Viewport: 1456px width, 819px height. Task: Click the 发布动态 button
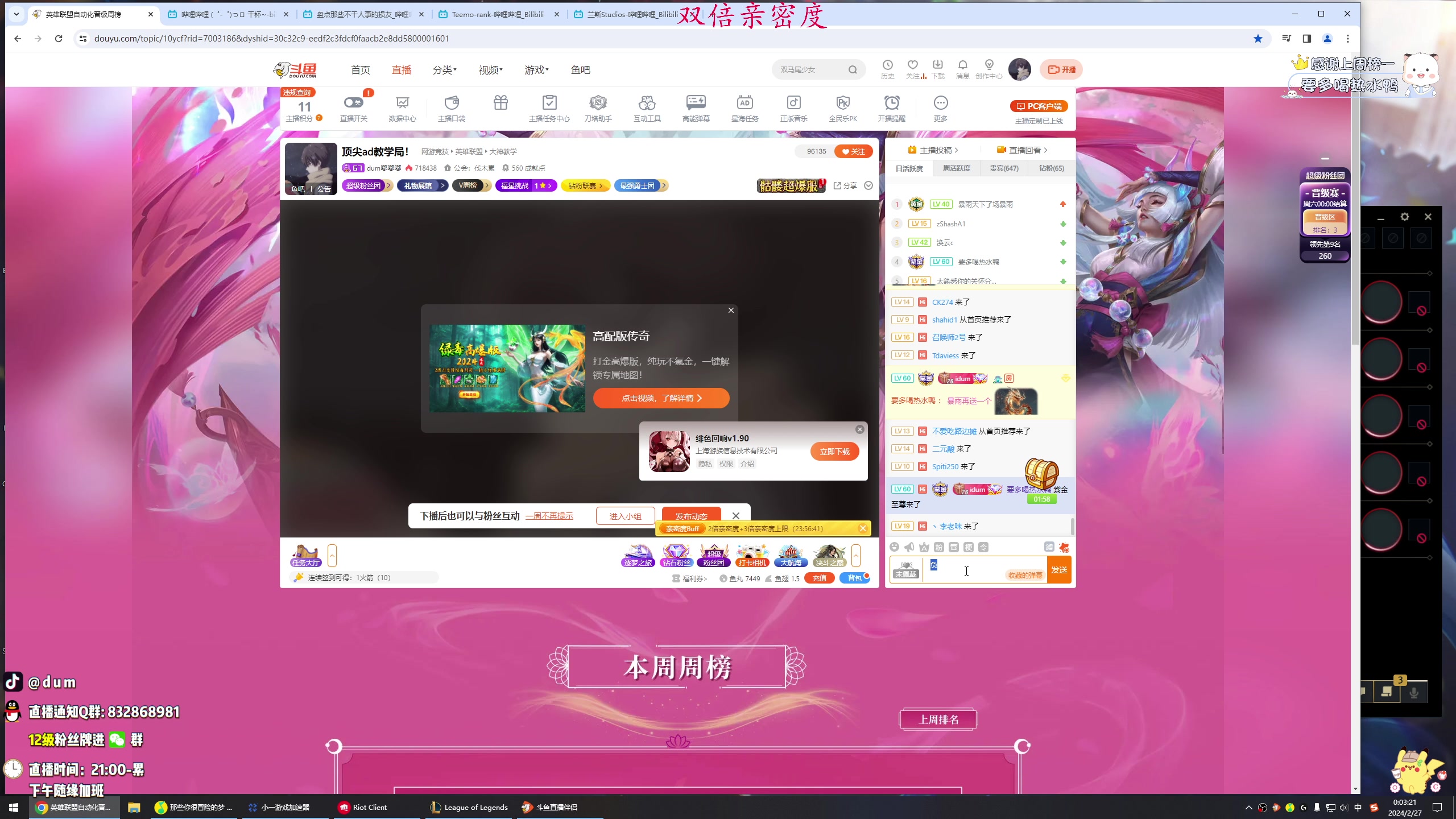point(691,516)
